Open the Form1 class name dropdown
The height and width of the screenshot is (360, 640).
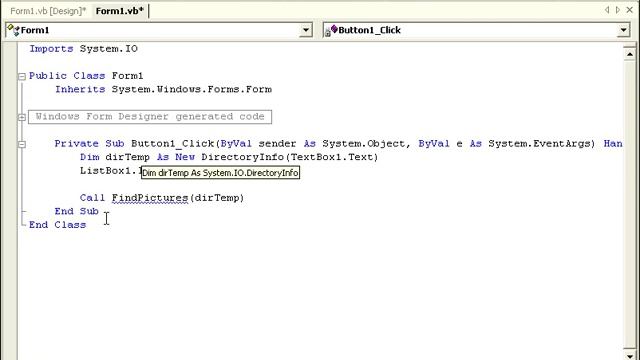click(305, 30)
